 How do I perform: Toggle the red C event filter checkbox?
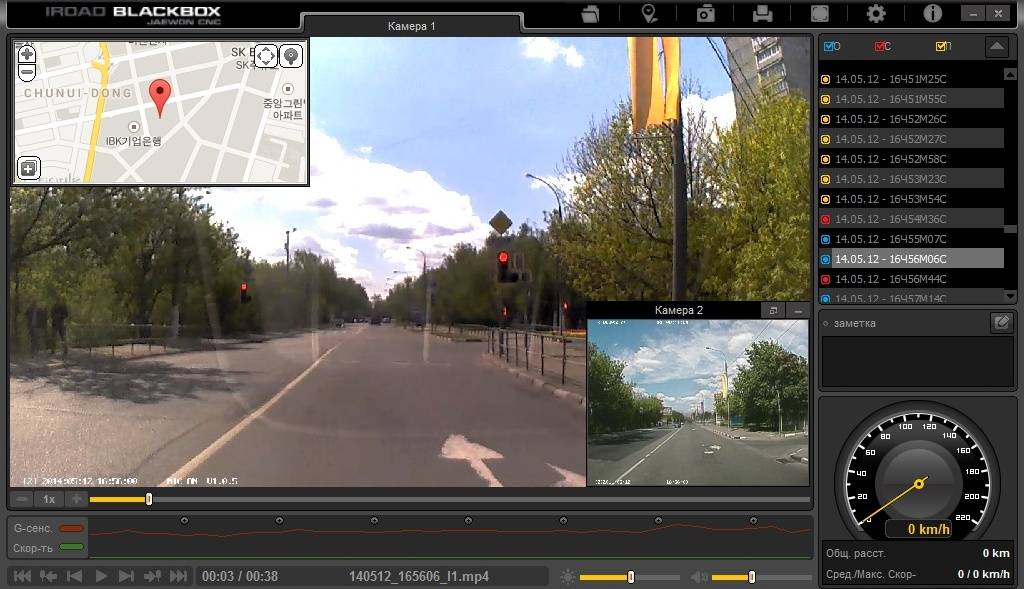coord(882,46)
